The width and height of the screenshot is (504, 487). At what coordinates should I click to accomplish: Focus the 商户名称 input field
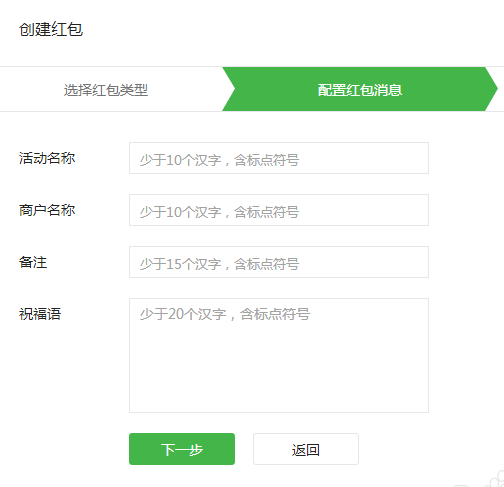pyautogui.click(x=279, y=210)
